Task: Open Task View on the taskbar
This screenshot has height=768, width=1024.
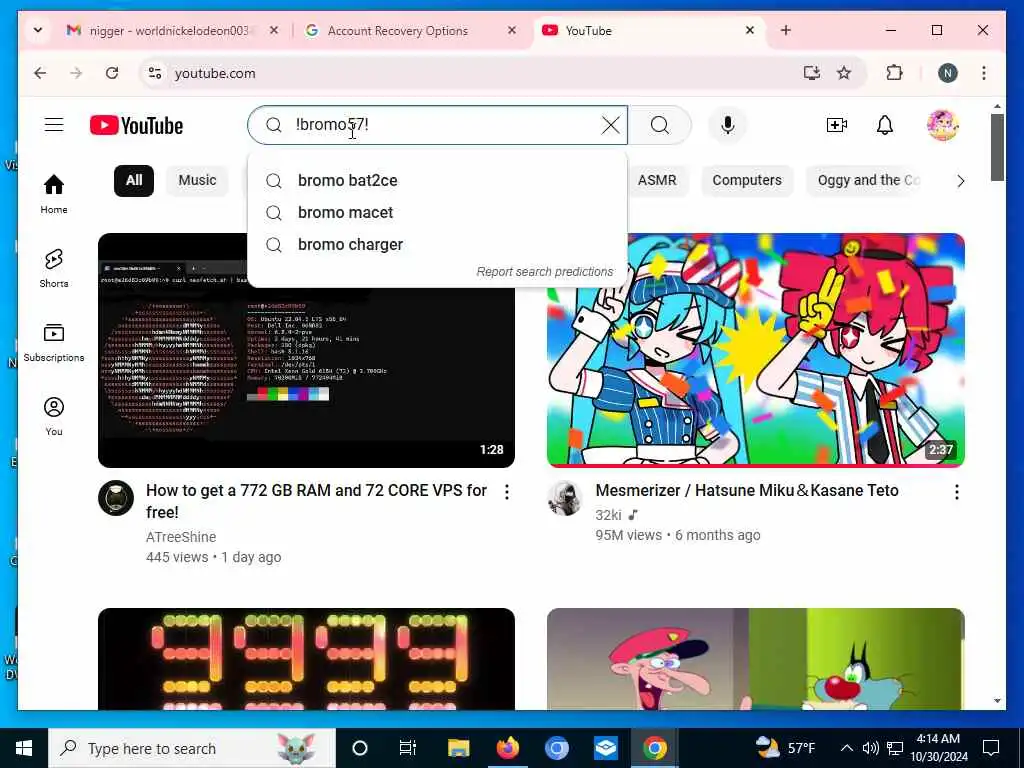Action: click(x=408, y=748)
